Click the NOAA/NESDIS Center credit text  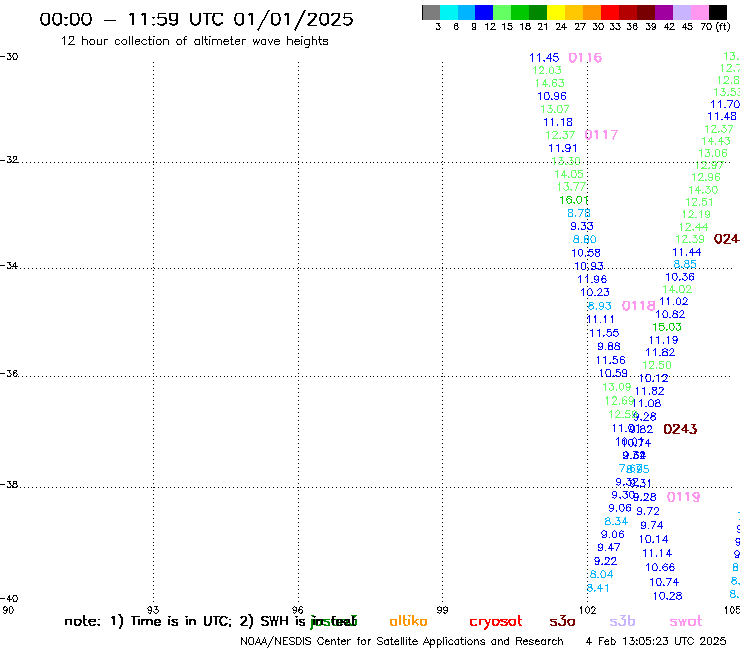pos(402,642)
